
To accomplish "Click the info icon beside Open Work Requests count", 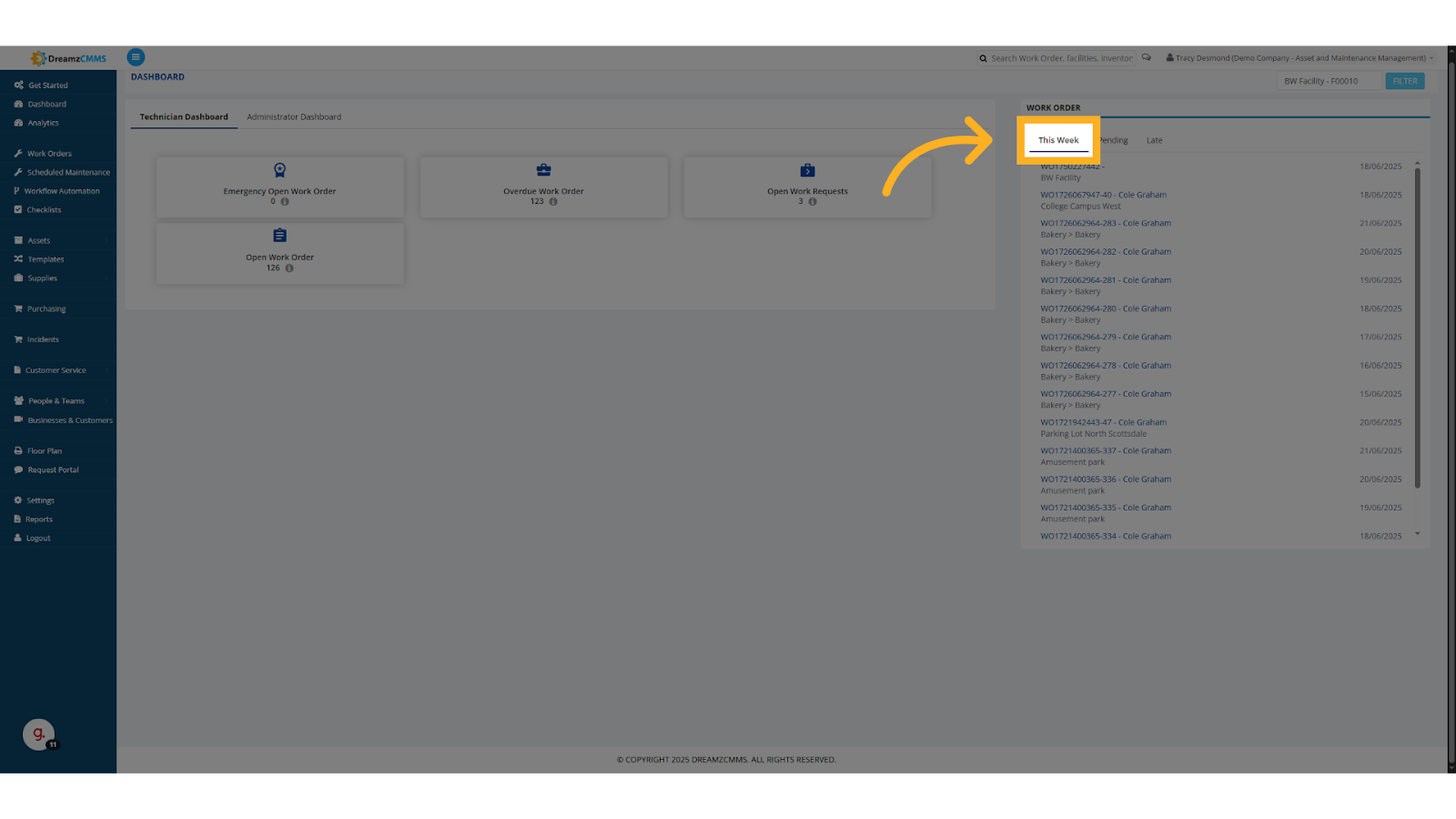I will click(x=813, y=202).
